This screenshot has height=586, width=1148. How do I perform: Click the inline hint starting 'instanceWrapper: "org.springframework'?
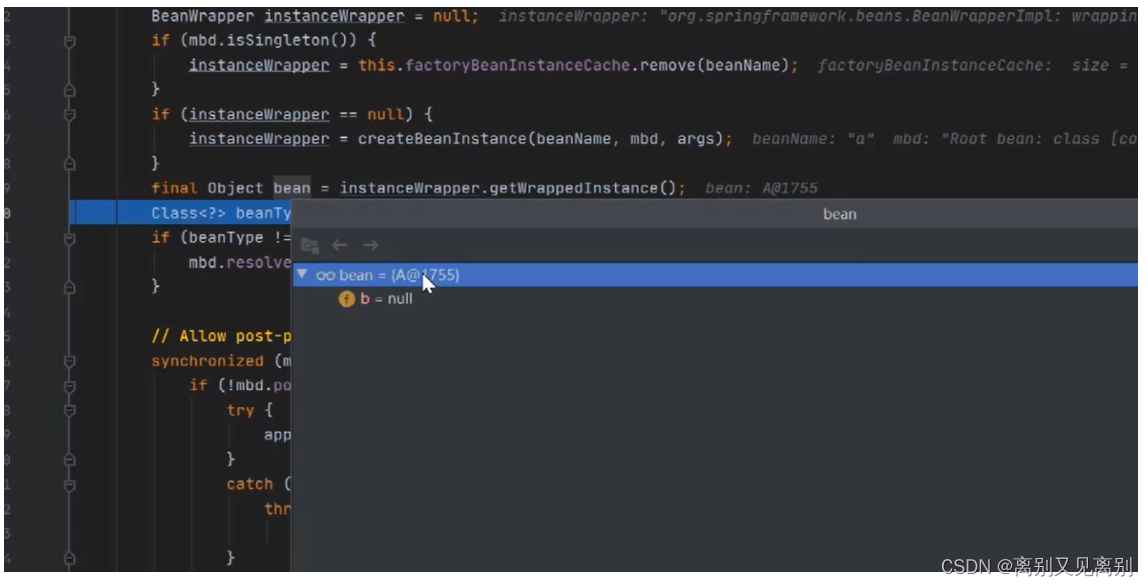pos(818,15)
